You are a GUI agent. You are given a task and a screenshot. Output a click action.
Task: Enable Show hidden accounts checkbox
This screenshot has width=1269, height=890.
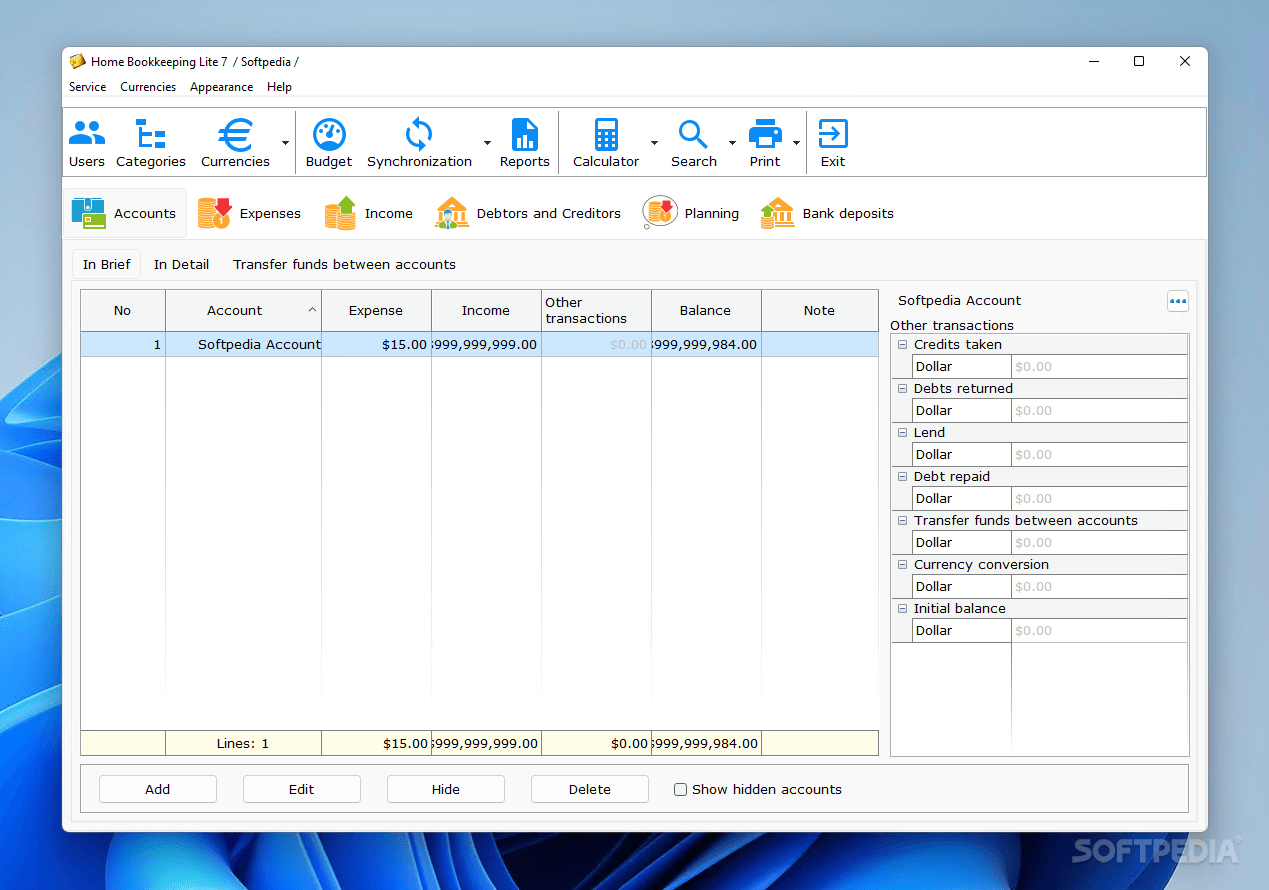pos(681,789)
